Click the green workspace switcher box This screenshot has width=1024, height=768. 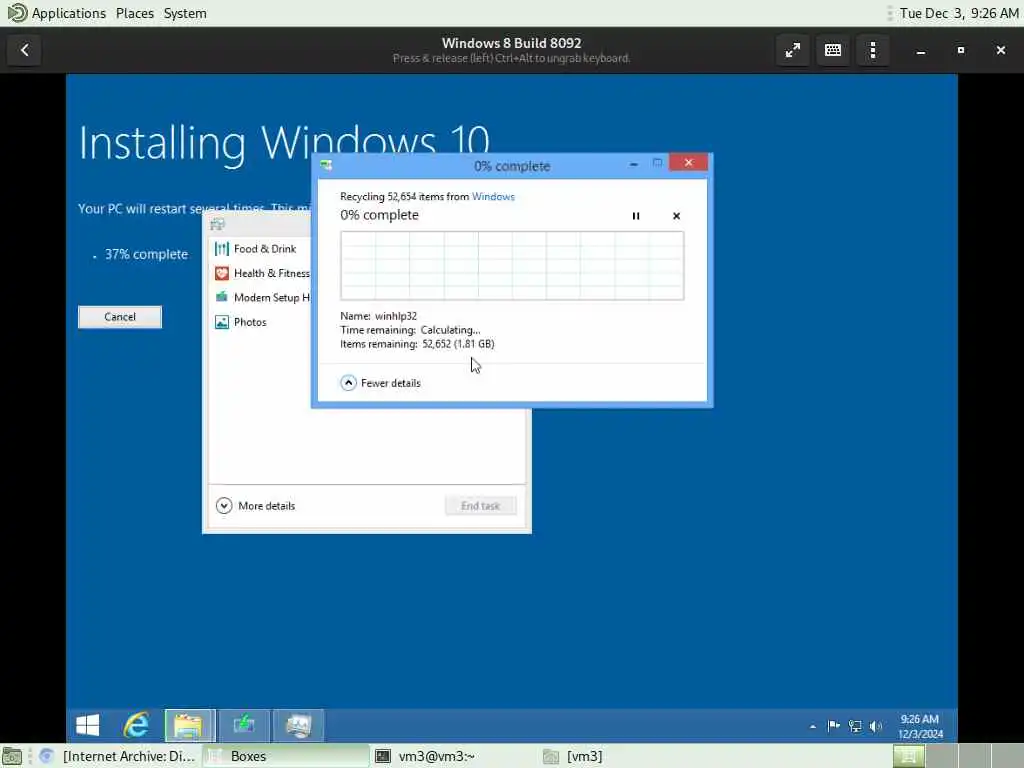909,756
